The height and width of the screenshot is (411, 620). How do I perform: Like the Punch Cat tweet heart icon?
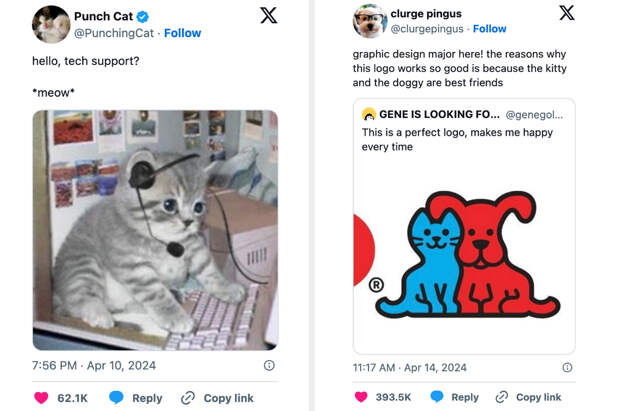tap(41, 398)
